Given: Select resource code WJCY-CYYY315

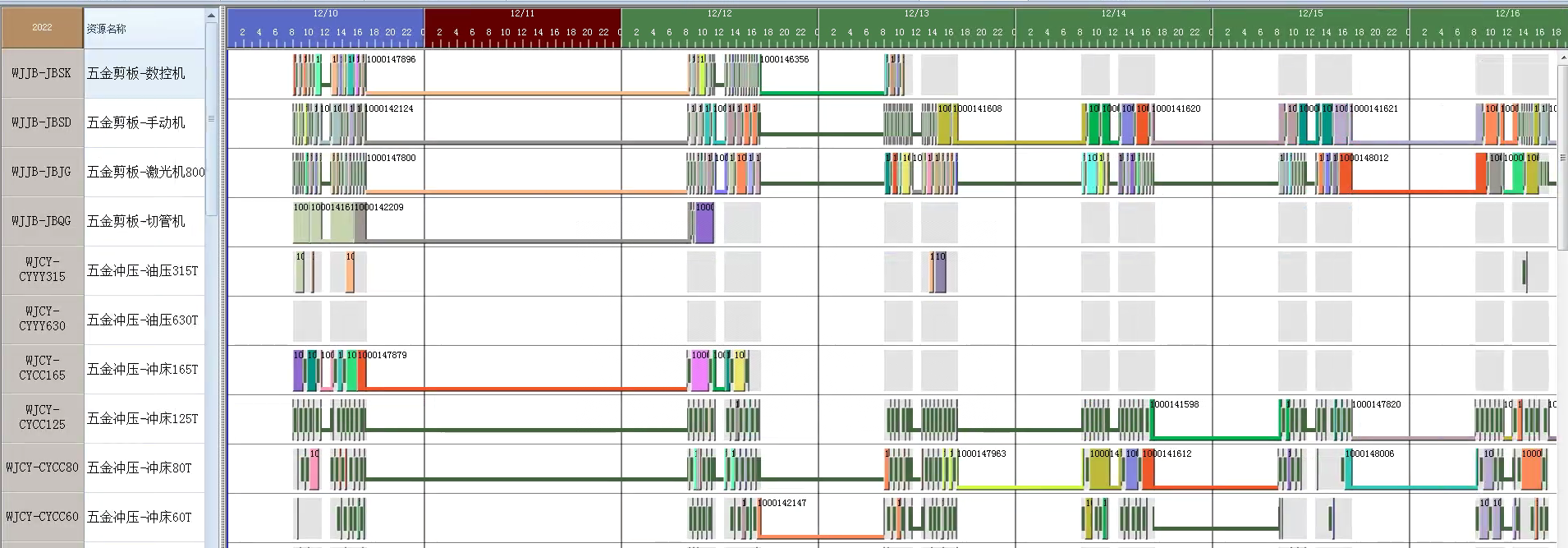Looking at the screenshot, I should [42, 270].
